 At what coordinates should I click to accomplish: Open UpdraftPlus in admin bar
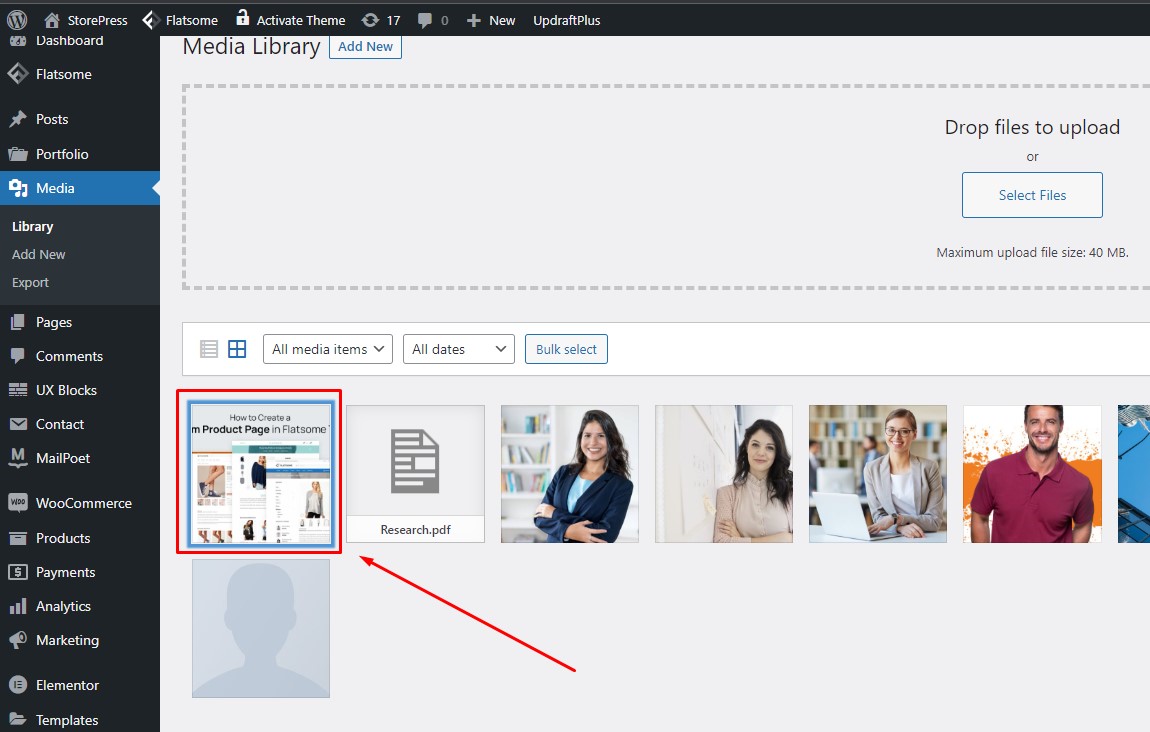(566, 21)
